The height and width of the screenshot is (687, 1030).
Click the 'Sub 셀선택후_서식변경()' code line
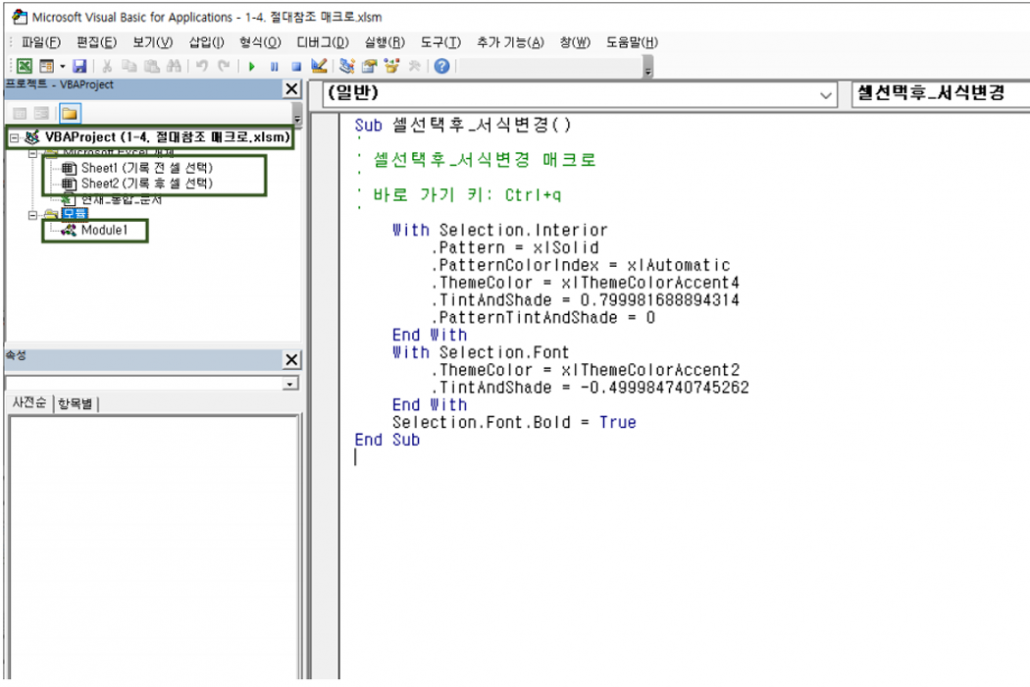[x=462, y=125]
